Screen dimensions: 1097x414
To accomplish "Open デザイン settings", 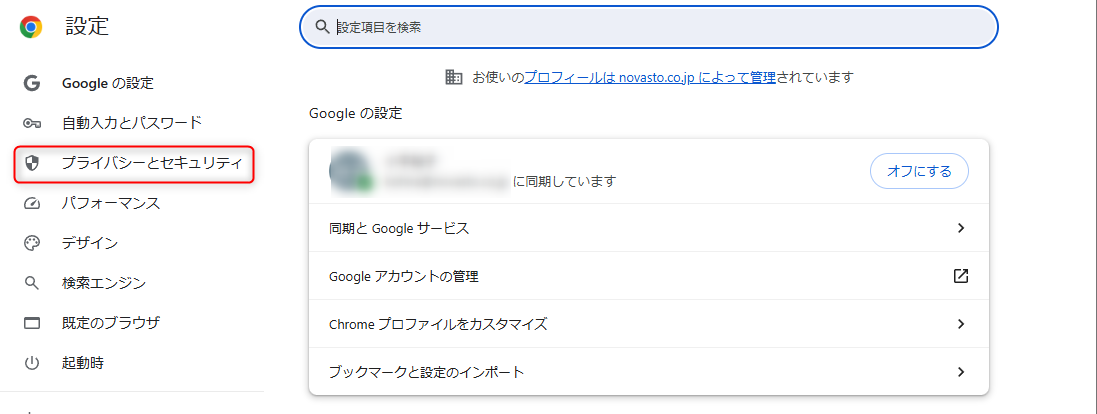I will point(90,243).
